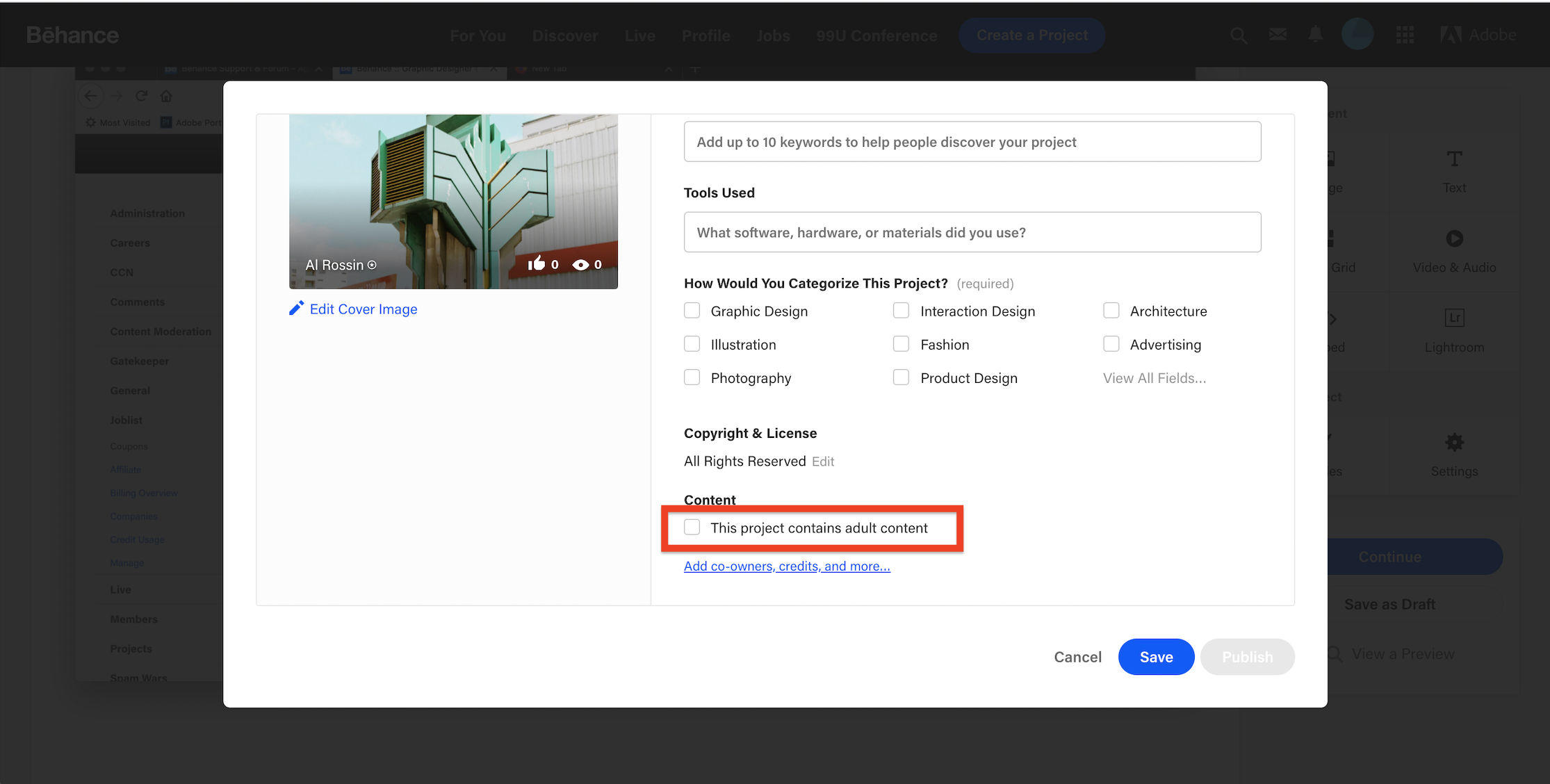The image size is (1550, 784).
Task: Open messages via the envelope icon
Action: (1278, 35)
